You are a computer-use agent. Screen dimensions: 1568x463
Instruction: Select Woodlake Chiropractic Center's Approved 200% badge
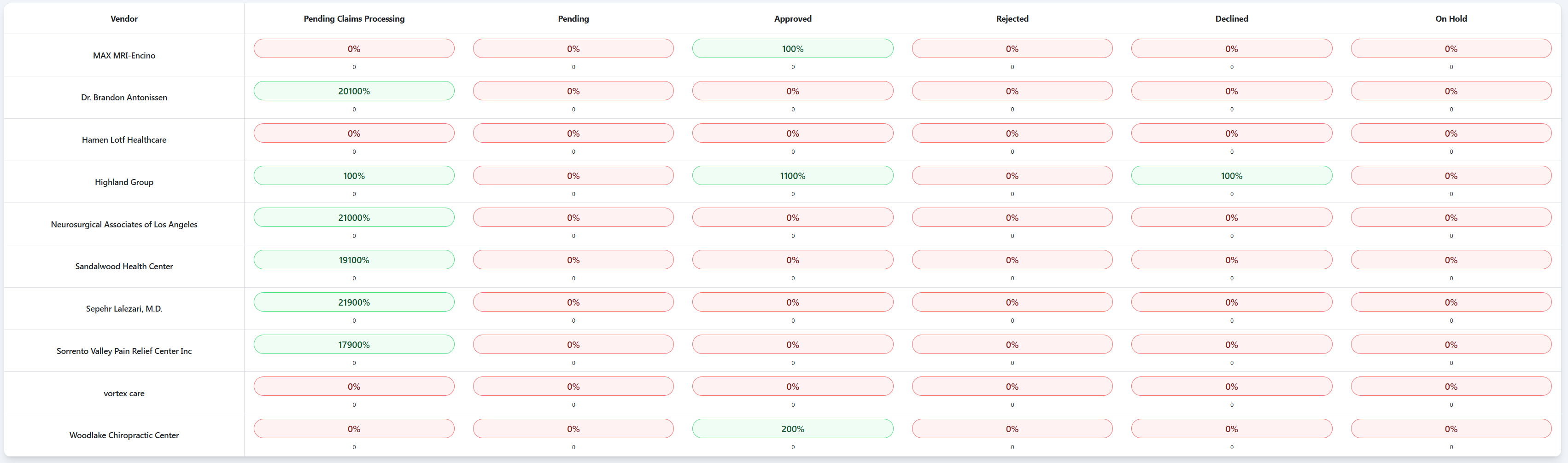pos(792,428)
